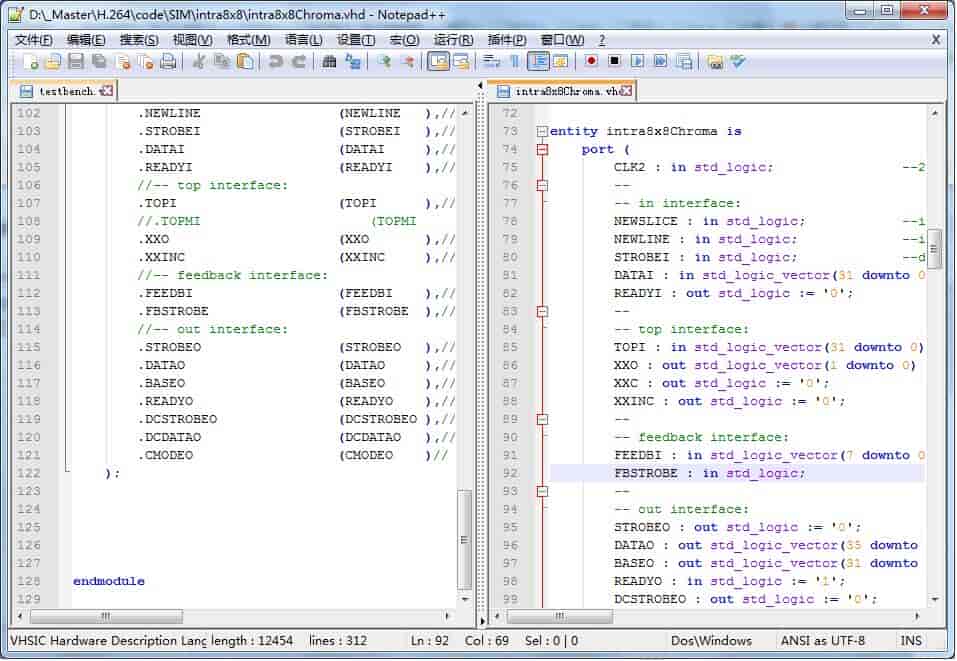Close the intra8x8Chroma.vhd tab with its X
The height and width of the screenshot is (661, 957).
click(x=629, y=91)
